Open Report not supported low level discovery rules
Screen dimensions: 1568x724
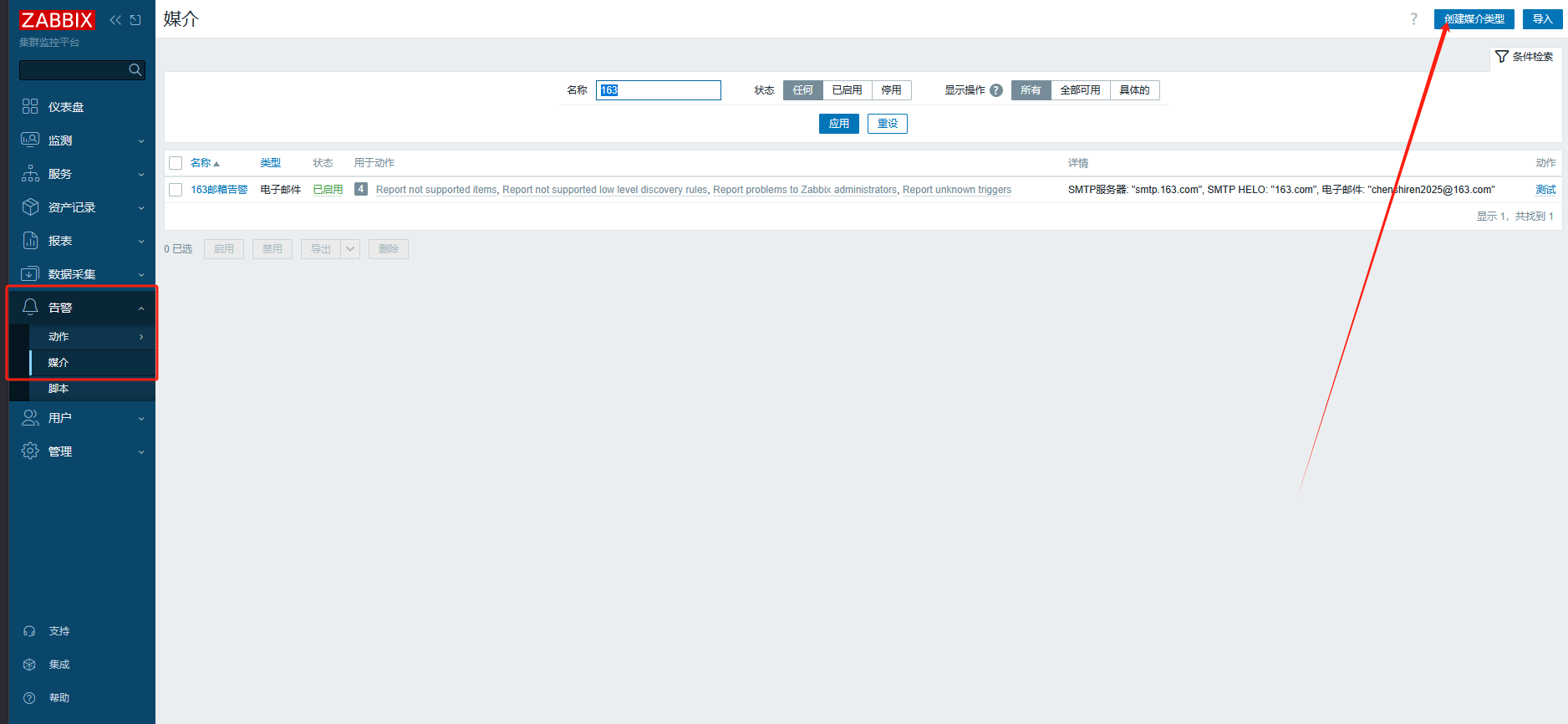(x=605, y=190)
